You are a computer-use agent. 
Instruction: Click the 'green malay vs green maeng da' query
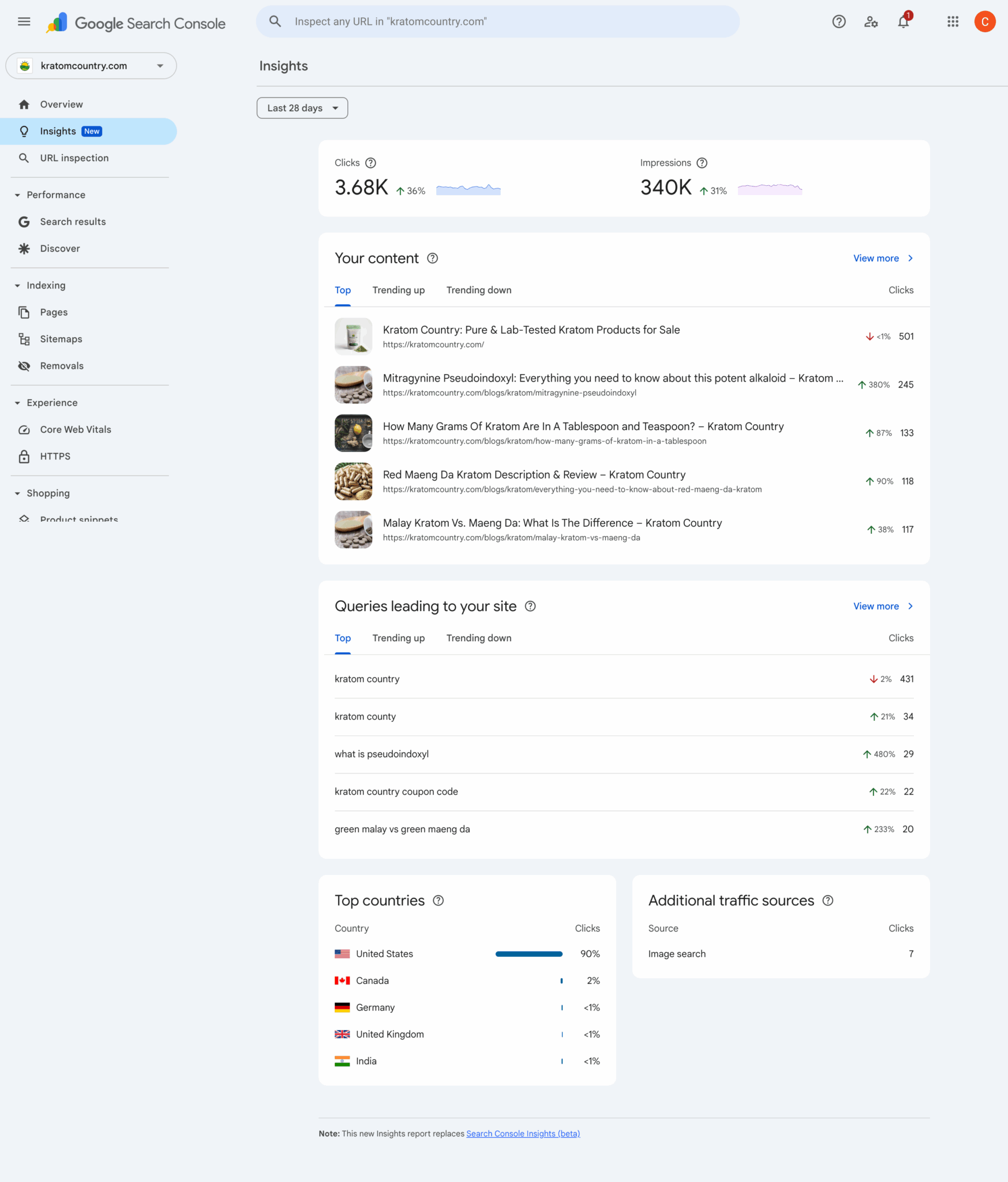[624, 829]
